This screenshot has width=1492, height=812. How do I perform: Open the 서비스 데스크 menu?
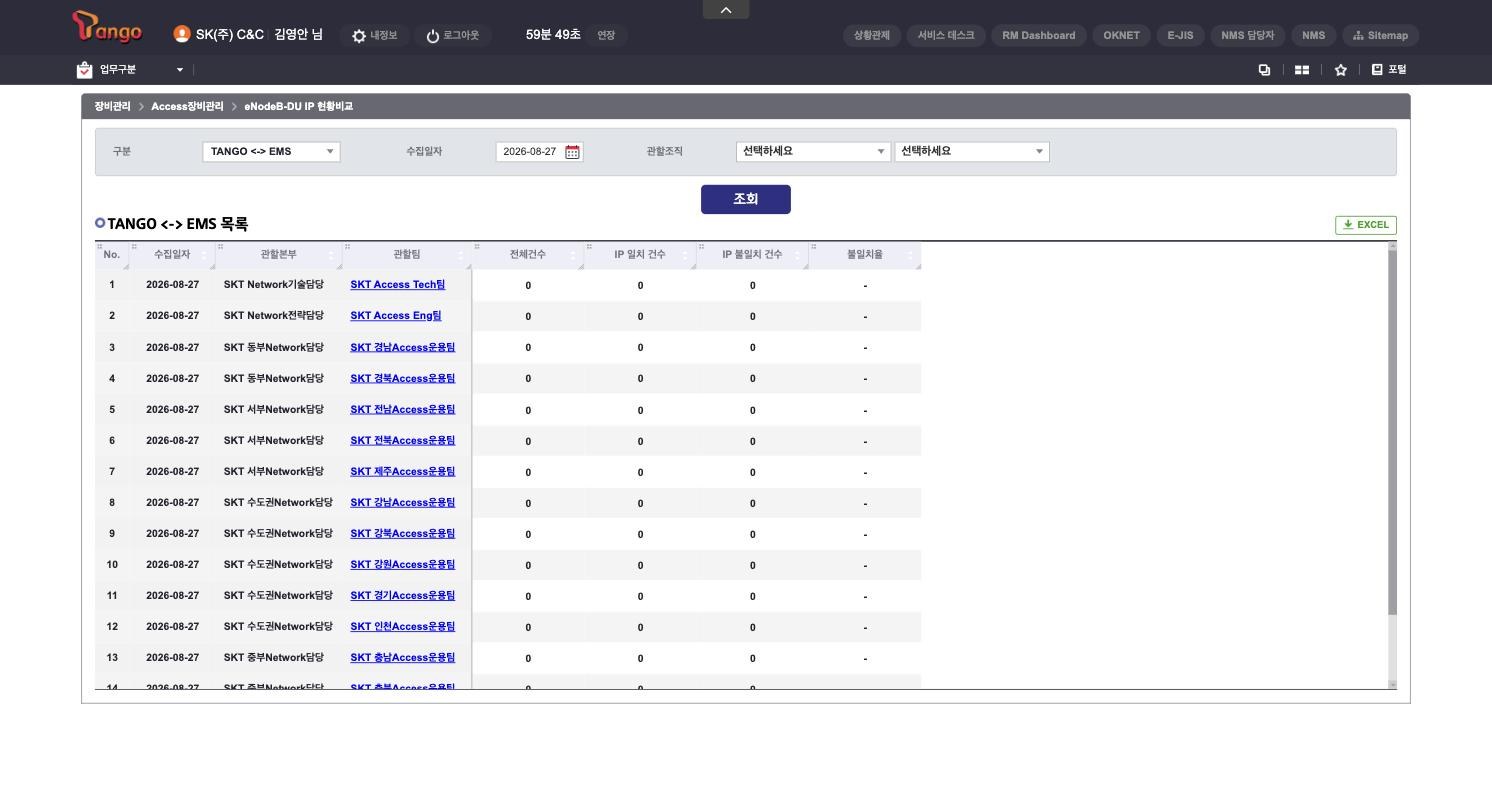pos(946,35)
